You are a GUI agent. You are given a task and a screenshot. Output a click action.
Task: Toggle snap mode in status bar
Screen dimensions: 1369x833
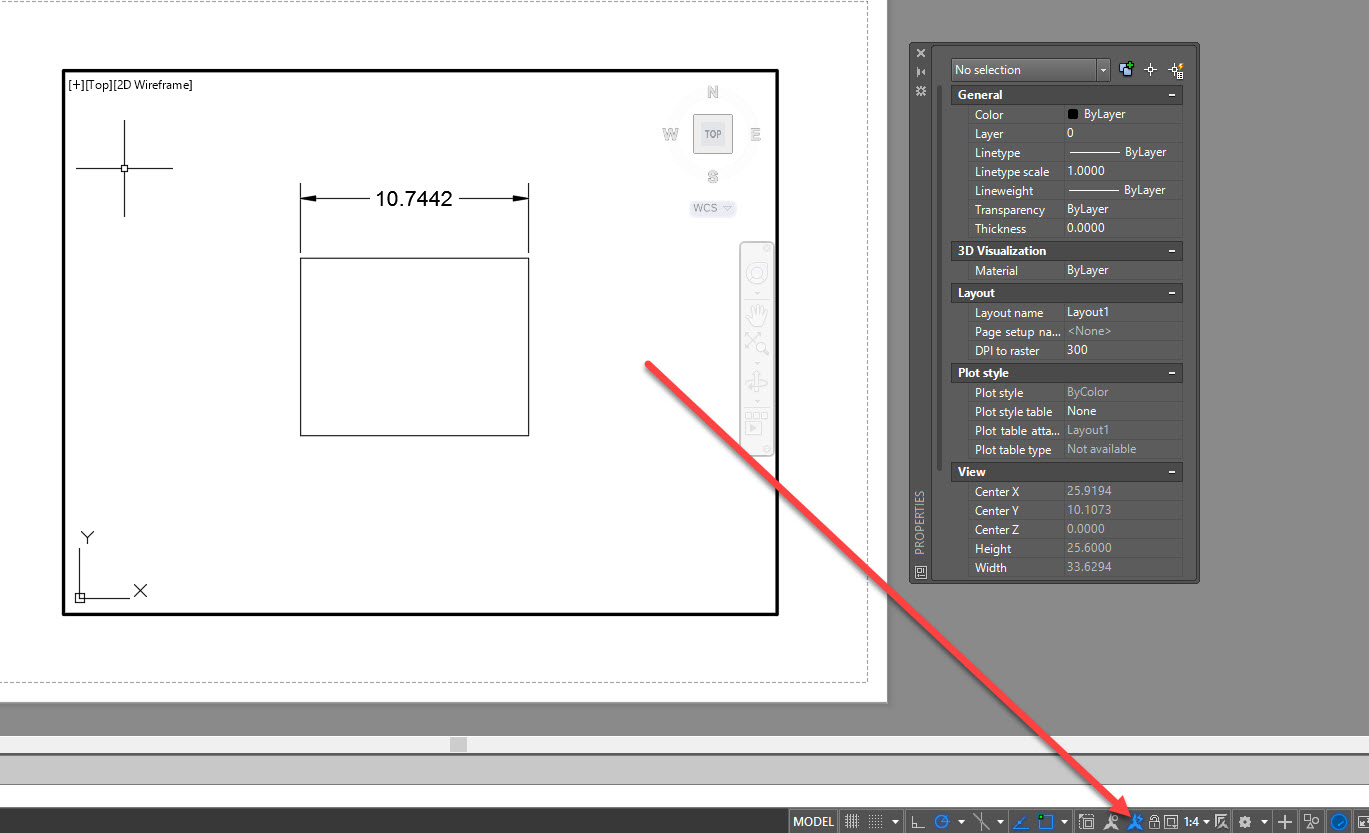(x=875, y=821)
